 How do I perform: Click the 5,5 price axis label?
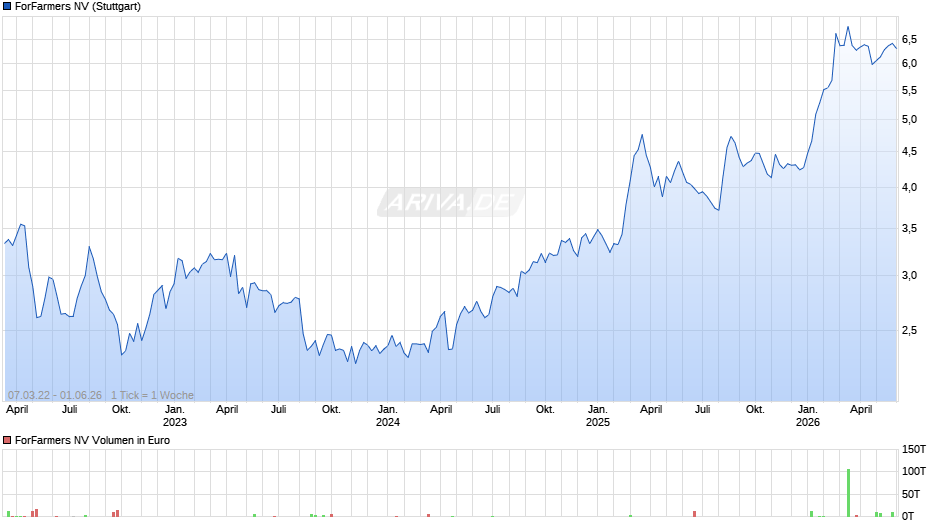[909, 91]
